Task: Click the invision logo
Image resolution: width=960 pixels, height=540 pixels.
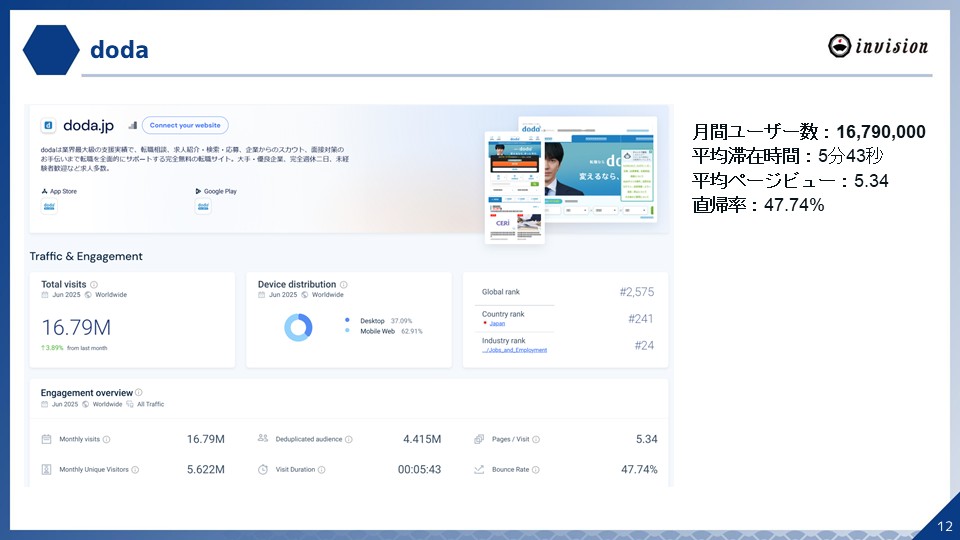Action: (x=878, y=46)
